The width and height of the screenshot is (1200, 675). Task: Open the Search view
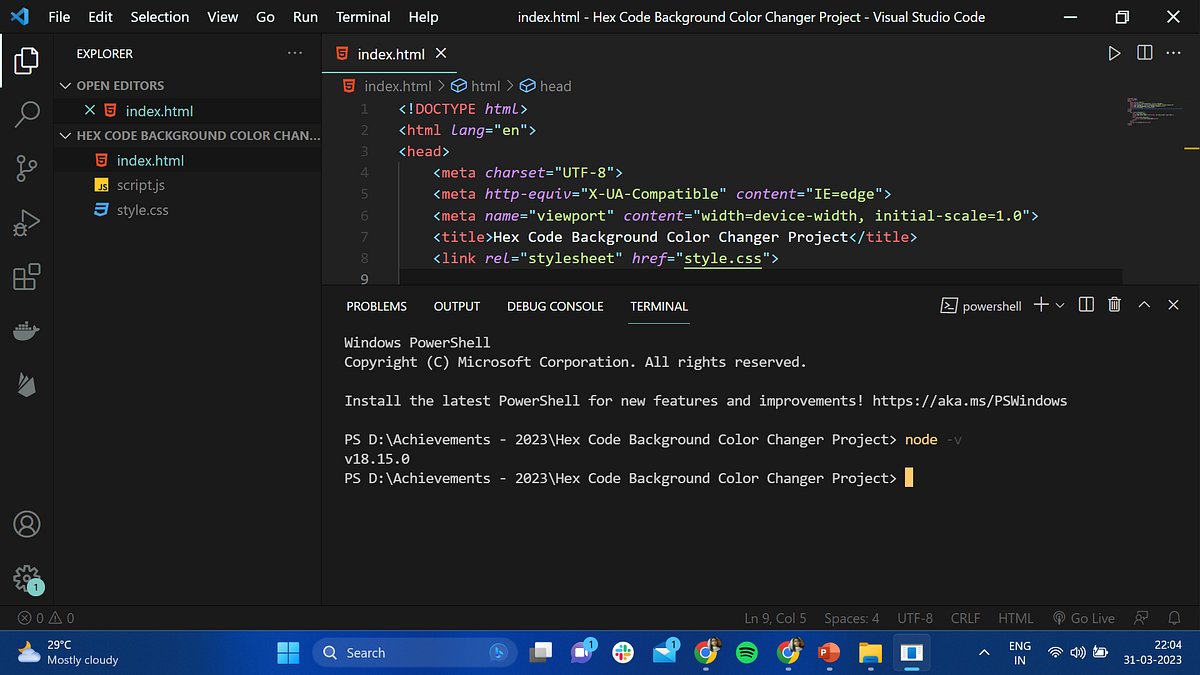[26, 115]
